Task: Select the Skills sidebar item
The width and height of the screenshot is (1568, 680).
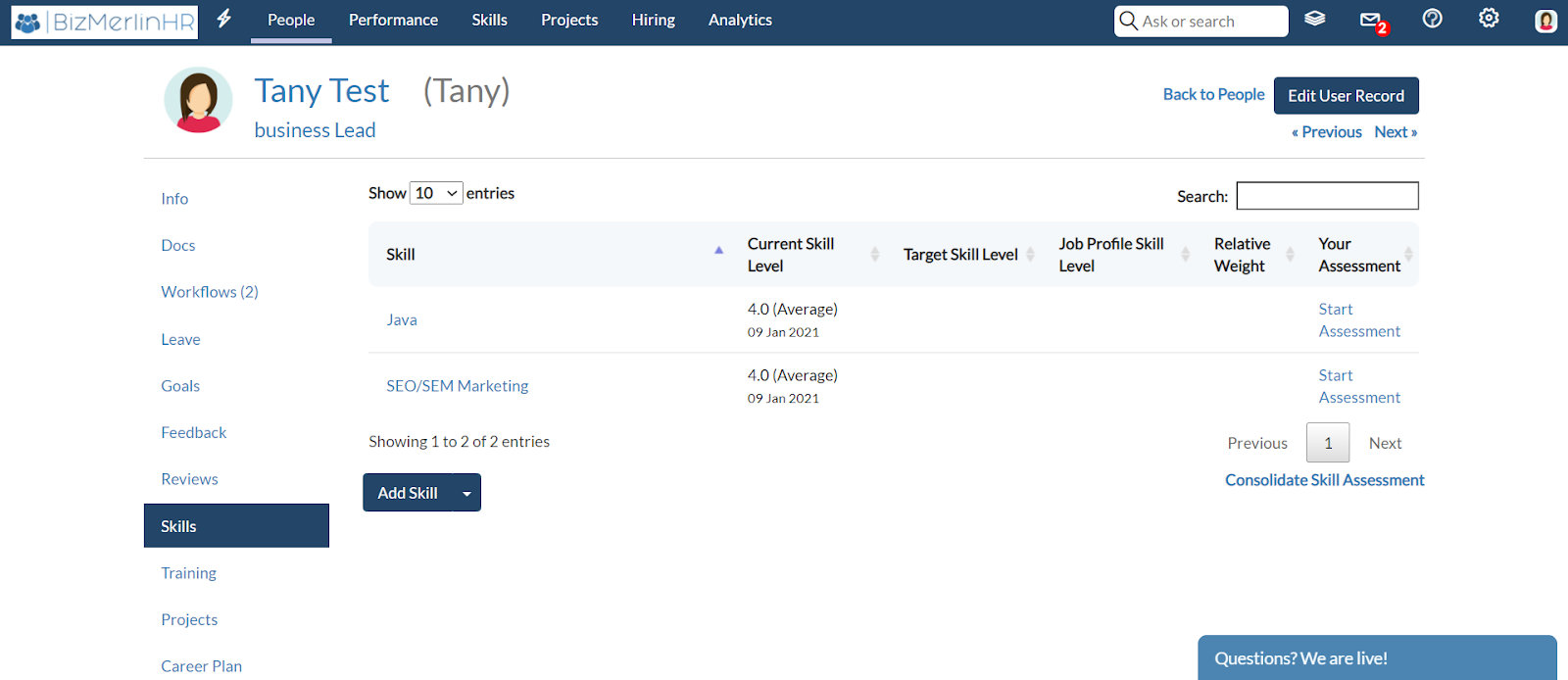Action: point(236,526)
